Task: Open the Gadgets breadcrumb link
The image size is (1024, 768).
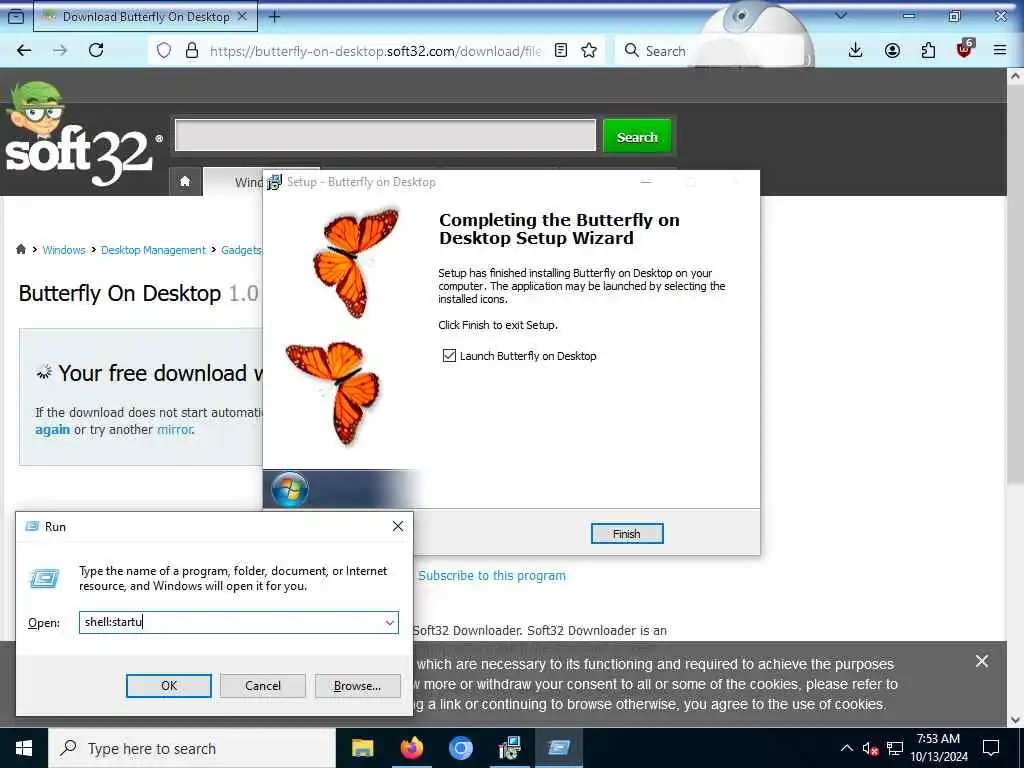Action: [x=241, y=250]
